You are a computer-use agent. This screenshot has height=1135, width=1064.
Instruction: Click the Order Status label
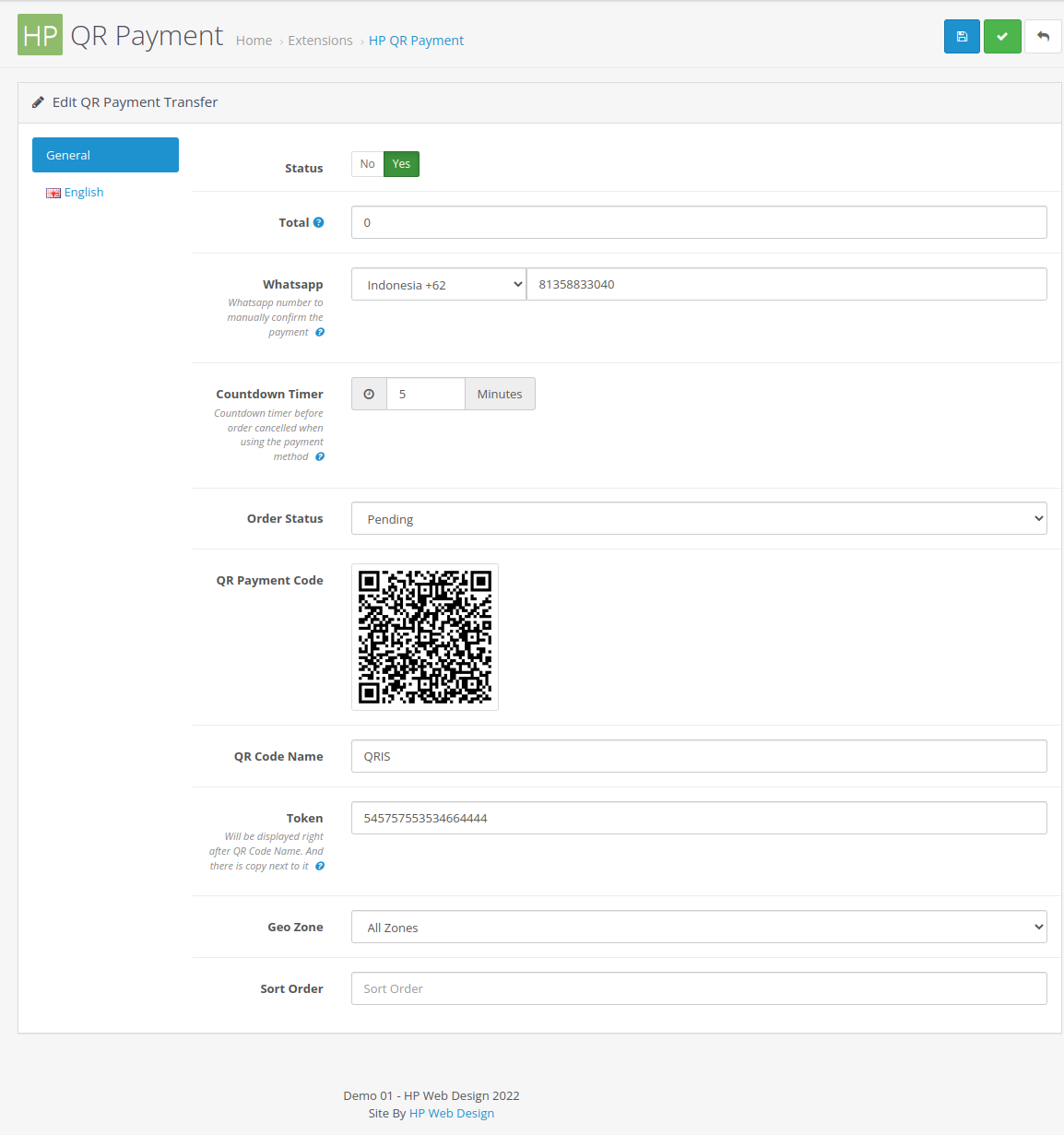pos(285,518)
